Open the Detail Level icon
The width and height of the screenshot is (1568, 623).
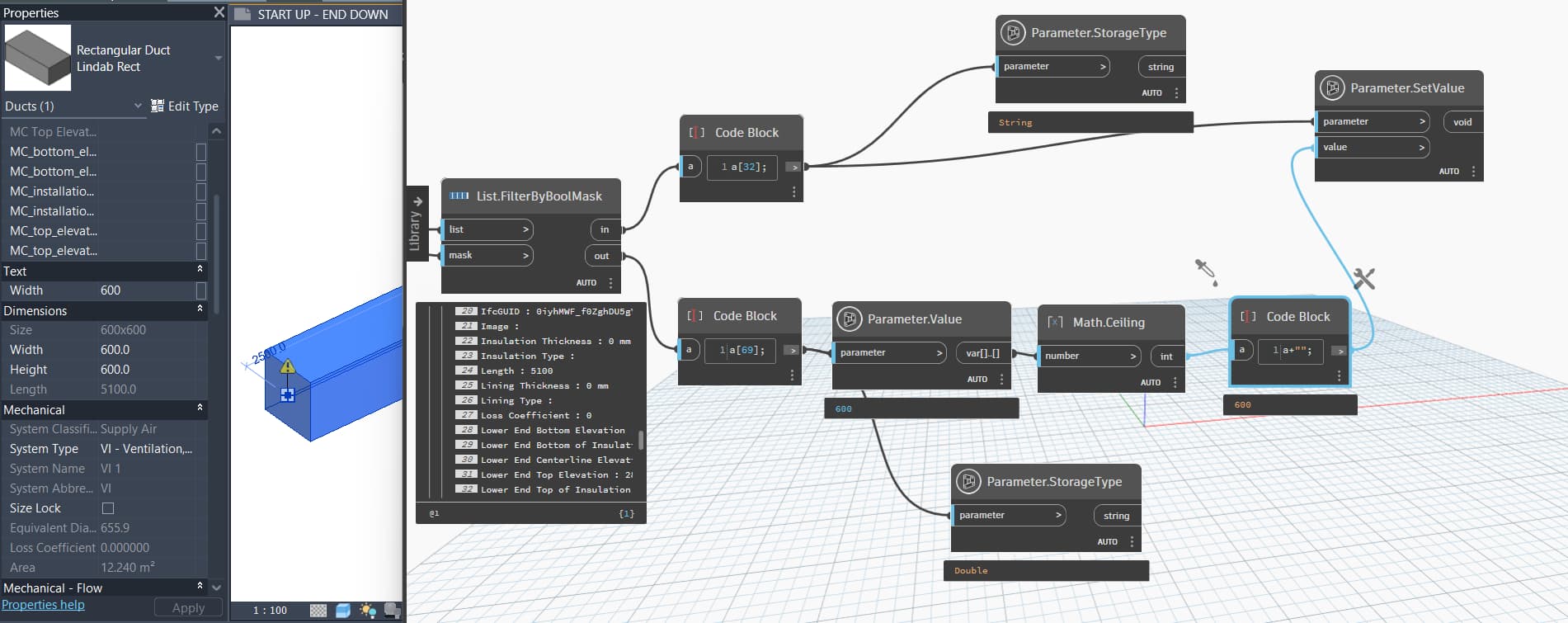click(318, 611)
